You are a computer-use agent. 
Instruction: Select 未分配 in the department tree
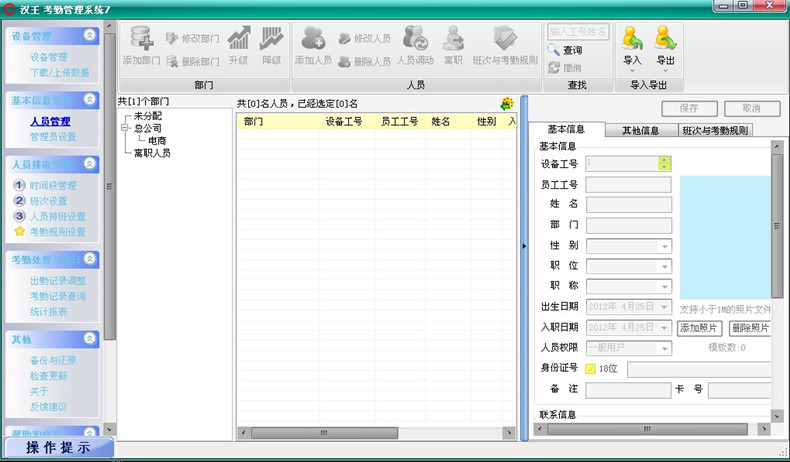(148, 116)
